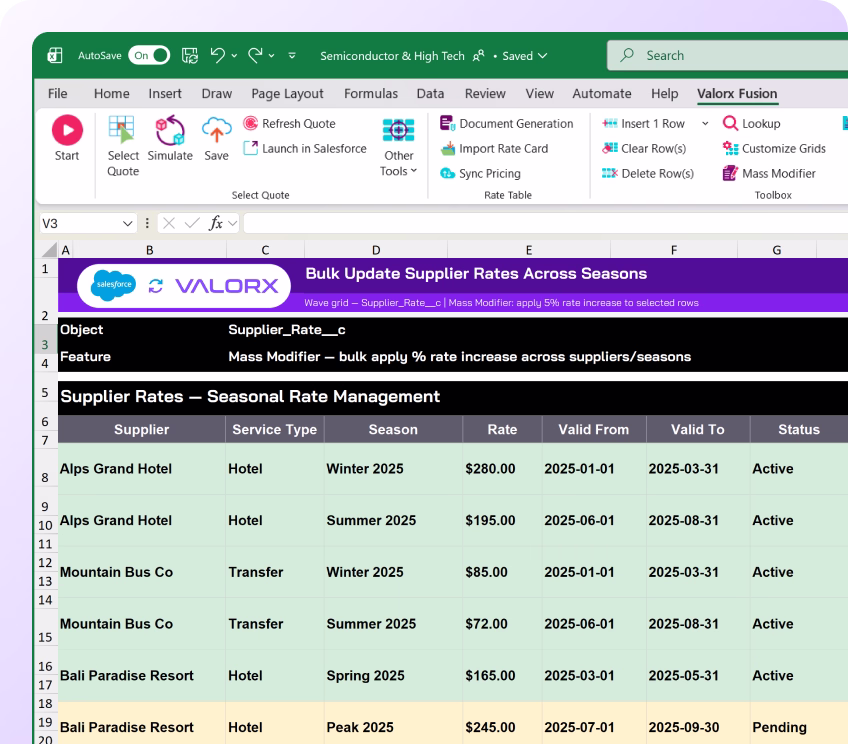Open the undo history dropdown arrow
This screenshot has height=744, width=848.
pyautogui.click(x=234, y=56)
